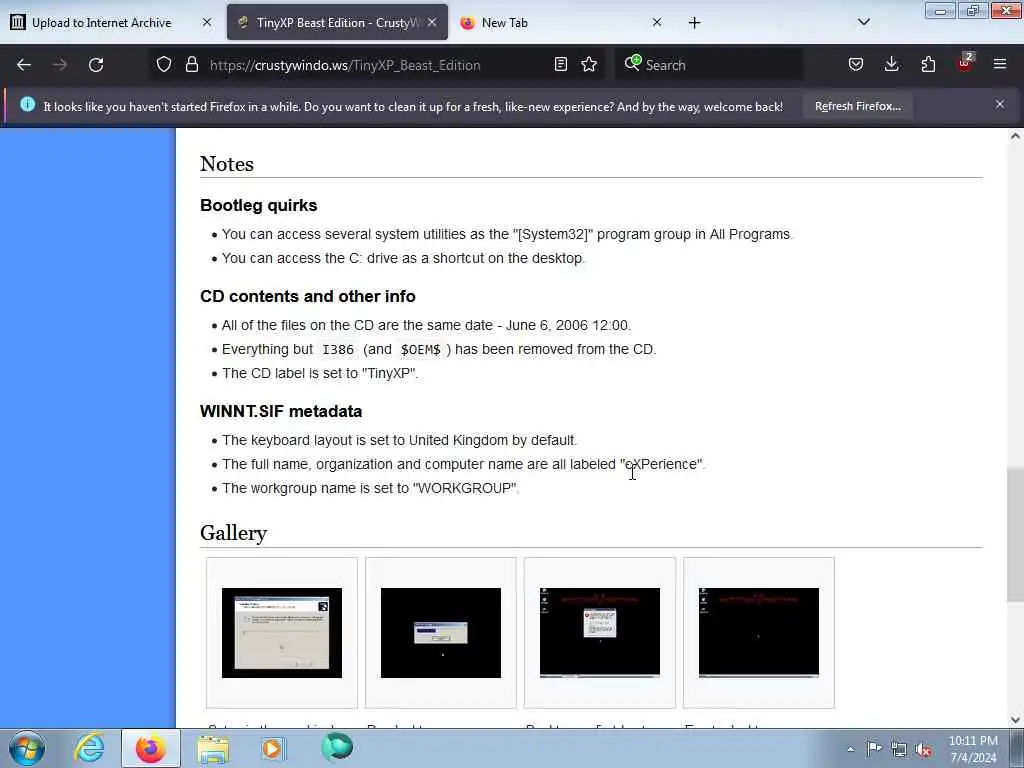Open a new tab with the plus icon
Image resolution: width=1024 pixels, height=768 pixels.
694,23
